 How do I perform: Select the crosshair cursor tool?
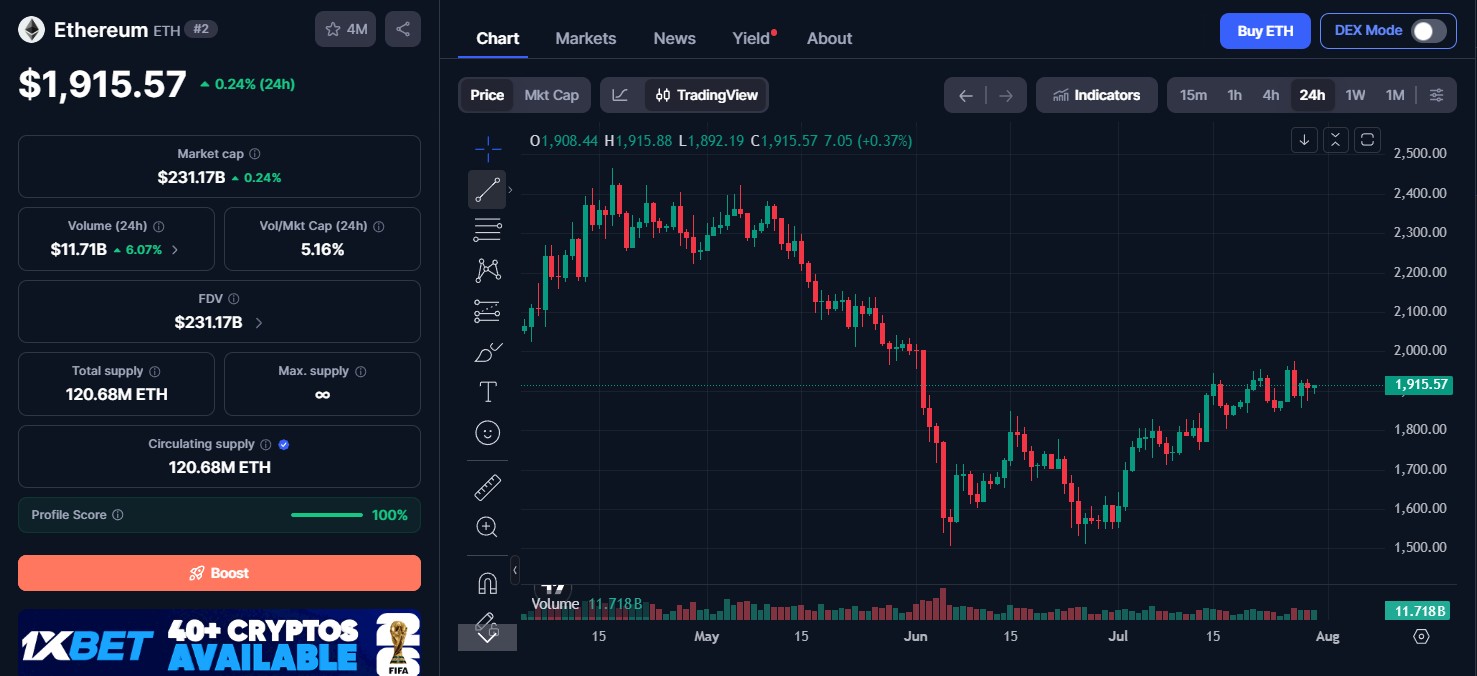point(487,150)
